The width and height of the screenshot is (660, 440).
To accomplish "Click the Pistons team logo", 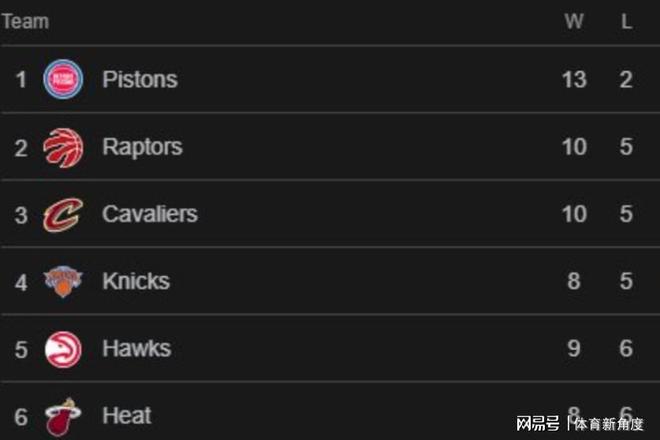I will pyautogui.click(x=63, y=79).
